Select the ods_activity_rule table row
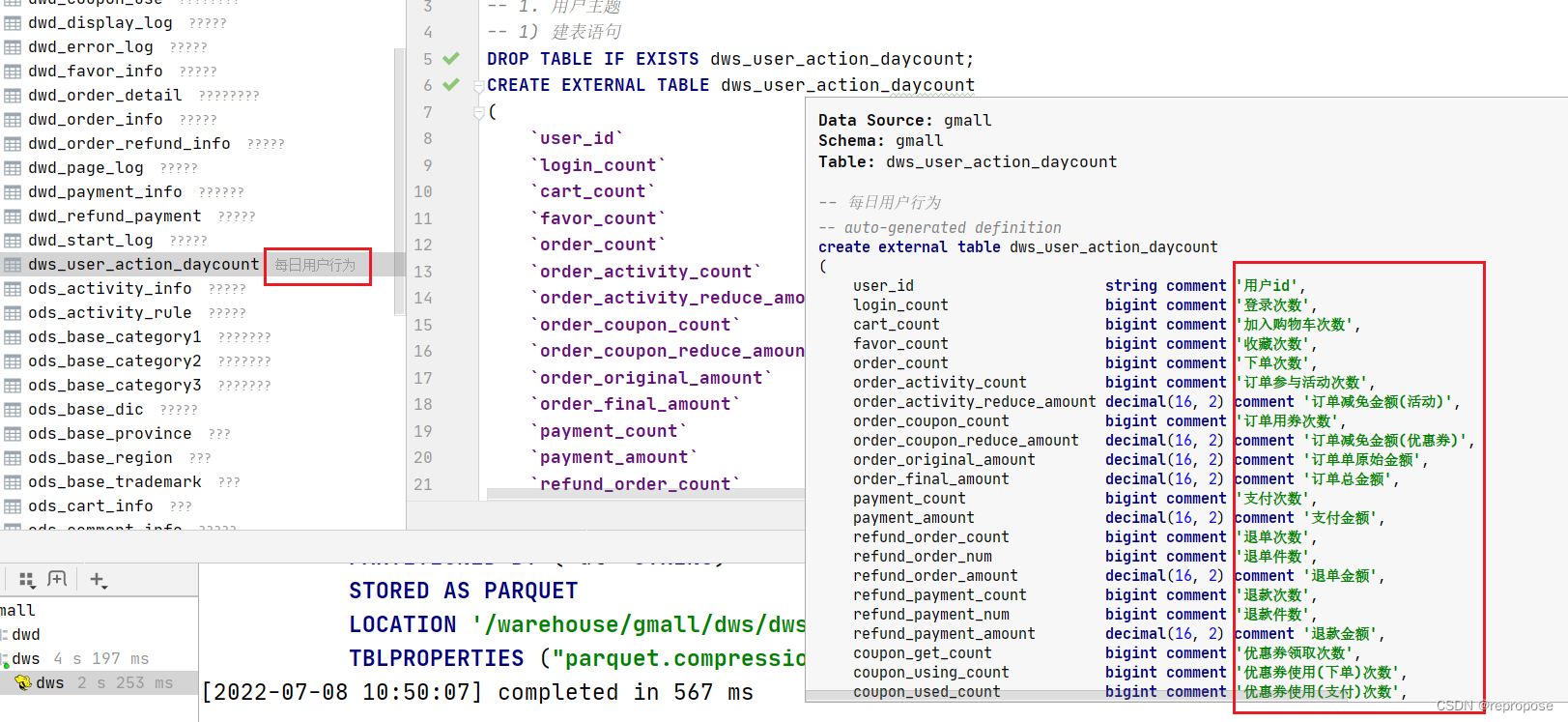 coord(198,312)
